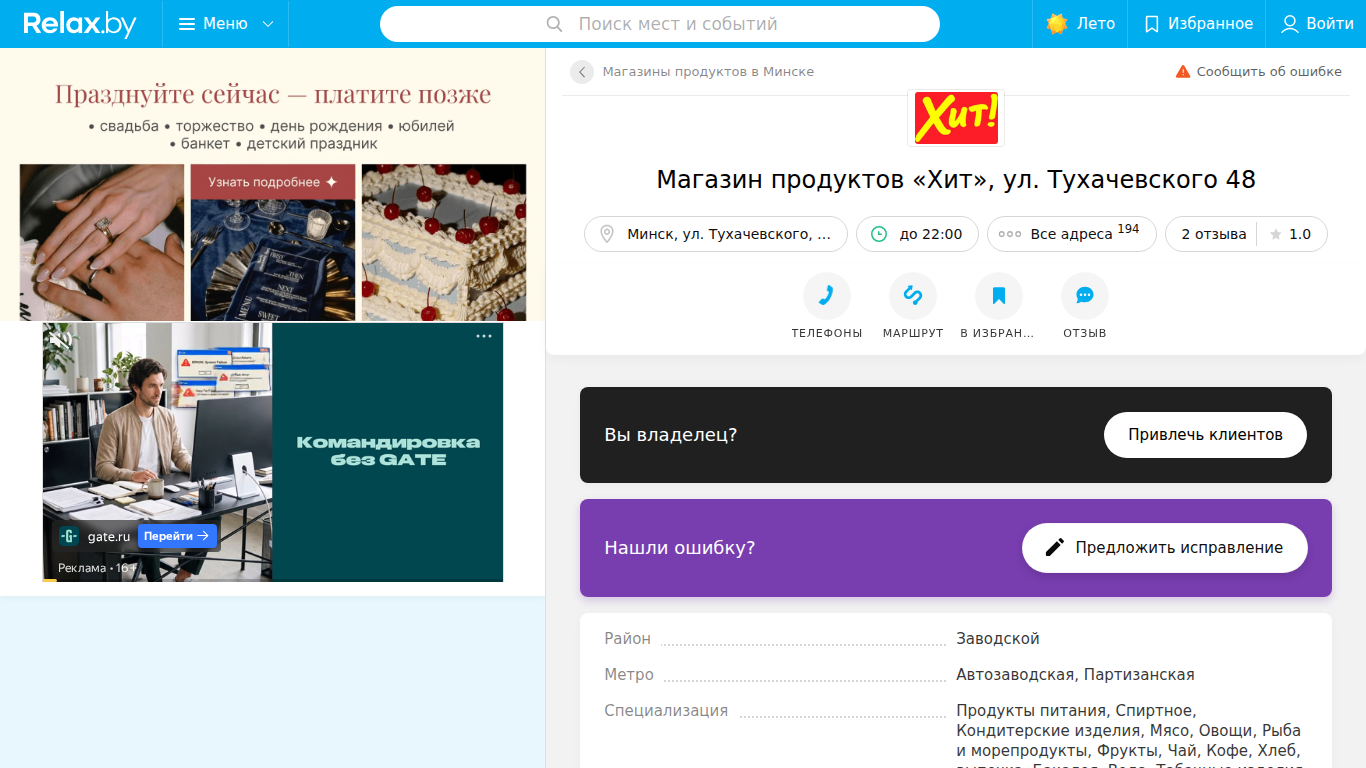Click the search magnifier icon
This screenshot has width=1366, height=768.
[555, 24]
